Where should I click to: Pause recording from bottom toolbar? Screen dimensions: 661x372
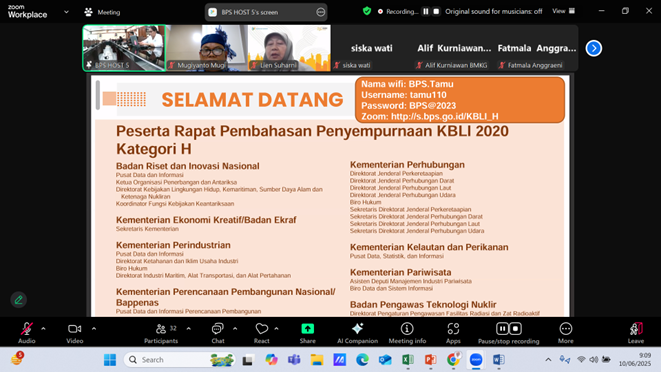pos(502,329)
